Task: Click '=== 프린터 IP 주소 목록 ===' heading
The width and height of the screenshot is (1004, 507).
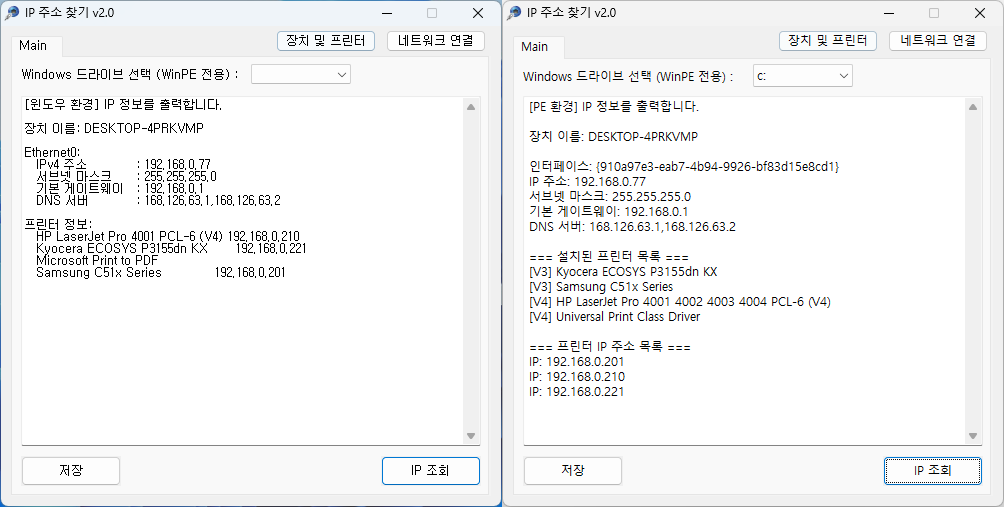Action: point(610,347)
